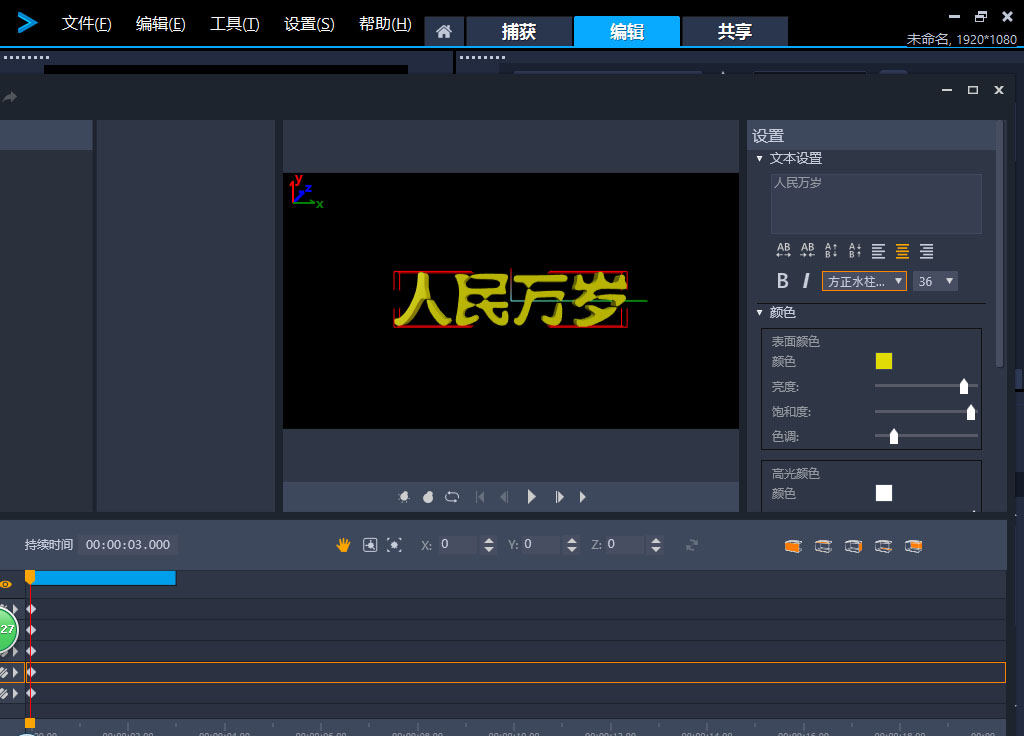Open the white highlight color swatch
Screen dimensions: 1024x736
point(884,493)
